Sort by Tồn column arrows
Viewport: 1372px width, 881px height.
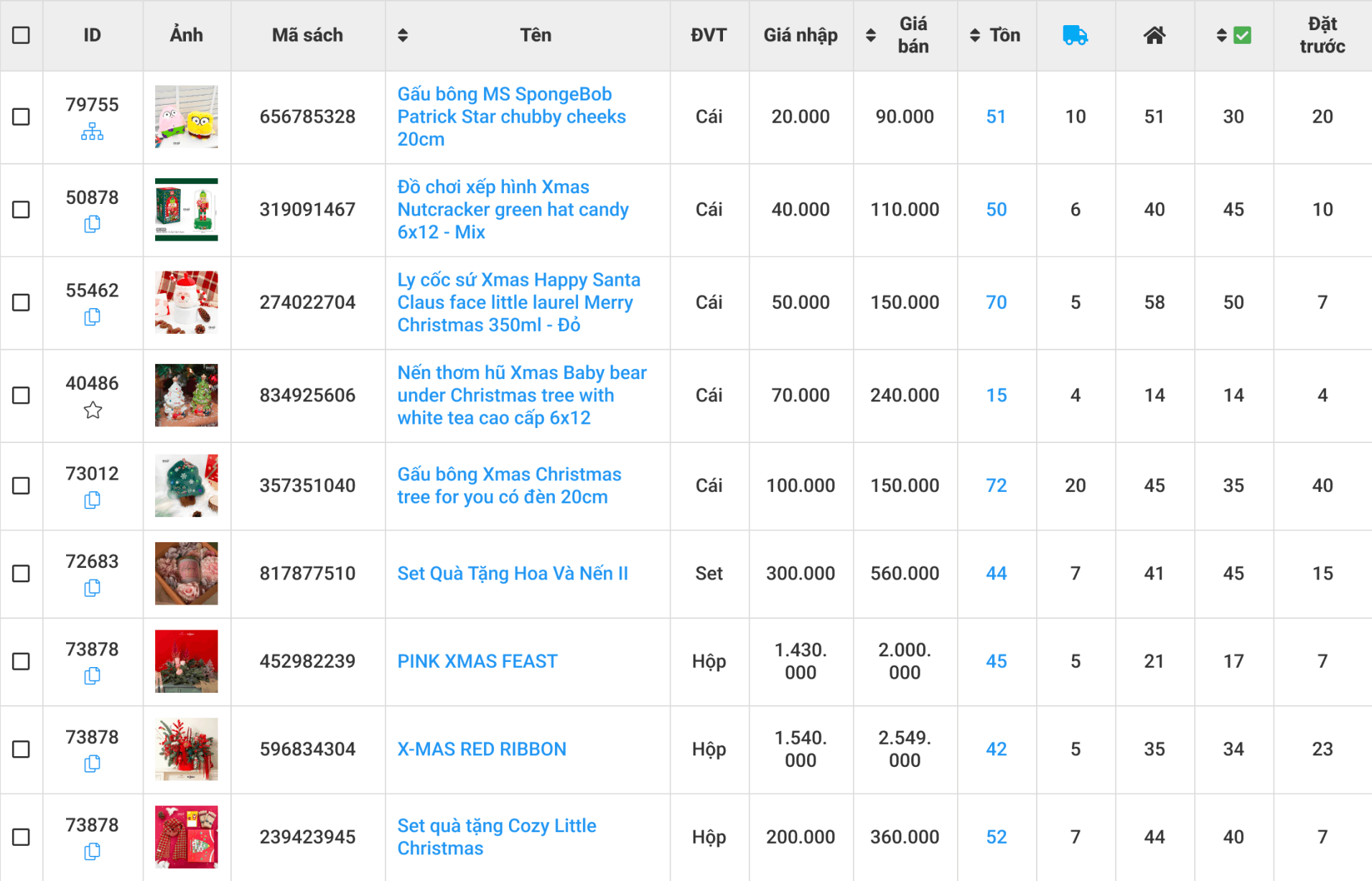pyautogui.click(x=975, y=35)
